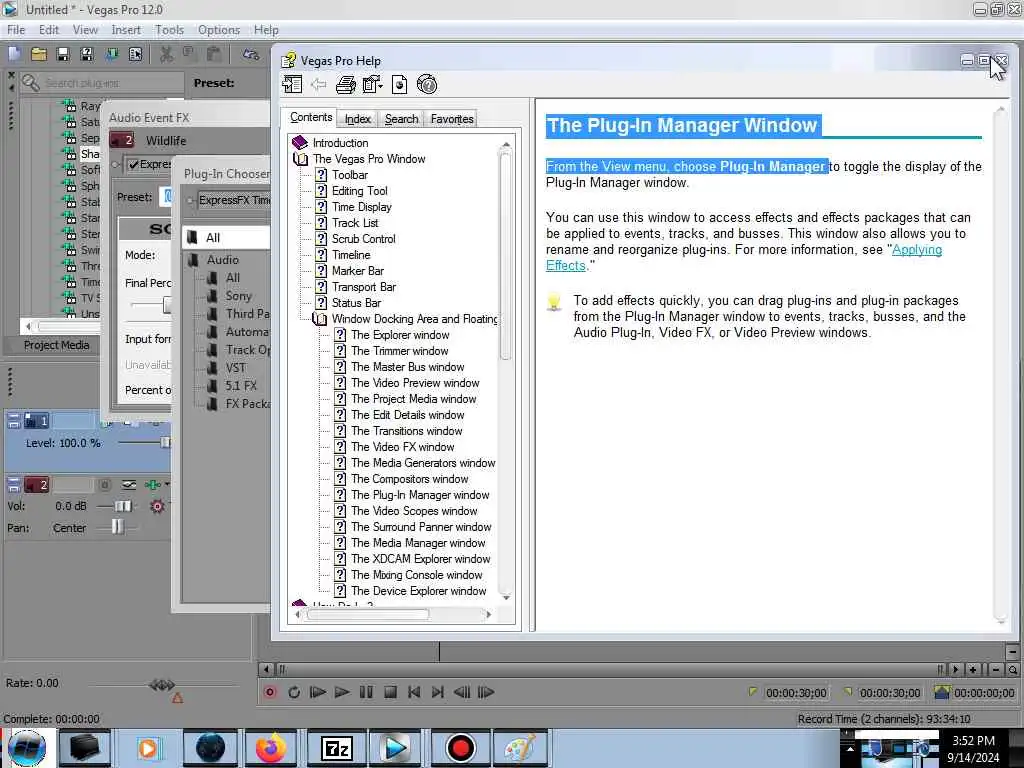This screenshot has height=768, width=1024.
Task: Expand the Introduction help book
Action: click(300, 142)
